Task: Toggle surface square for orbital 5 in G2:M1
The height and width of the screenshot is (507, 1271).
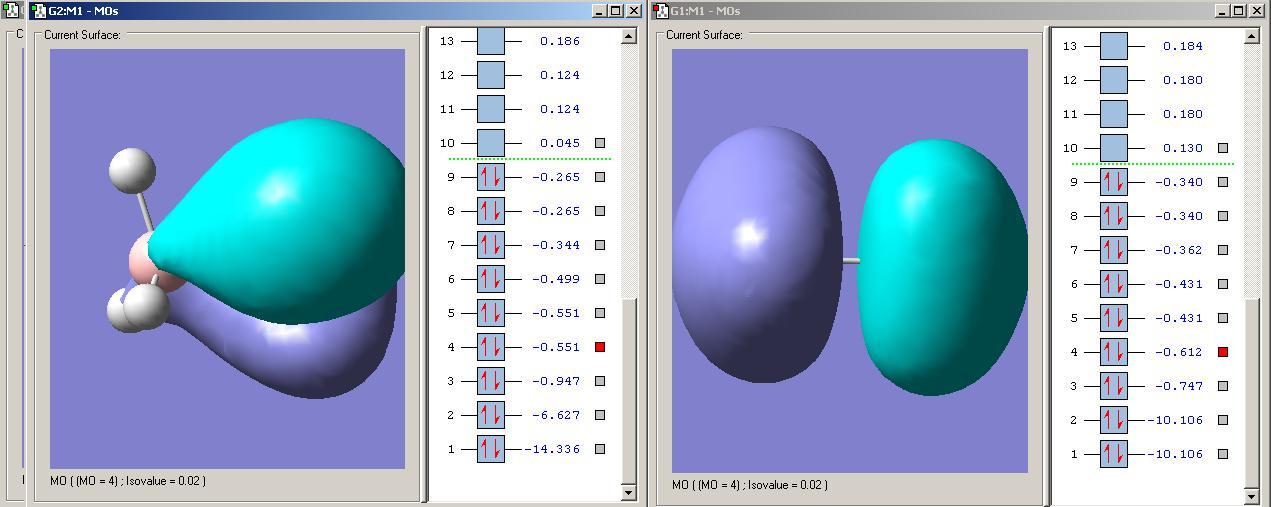Action: pyautogui.click(x=600, y=313)
